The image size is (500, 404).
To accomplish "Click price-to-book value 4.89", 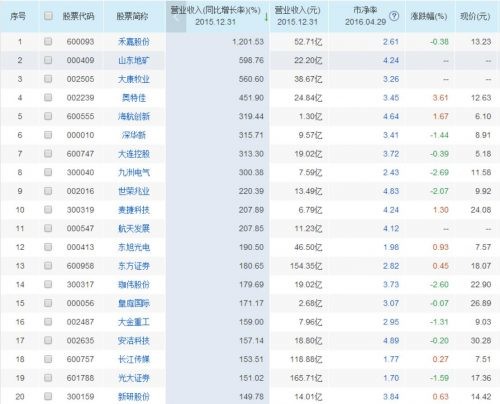I will 391,340.
